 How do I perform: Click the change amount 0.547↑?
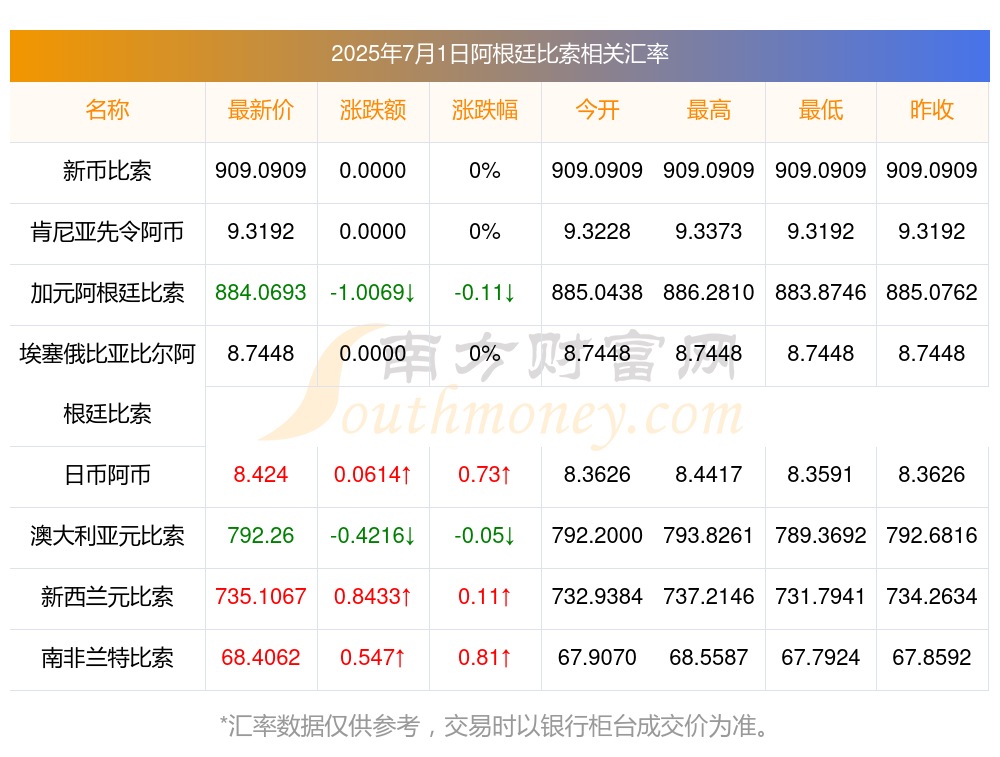(373, 658)
